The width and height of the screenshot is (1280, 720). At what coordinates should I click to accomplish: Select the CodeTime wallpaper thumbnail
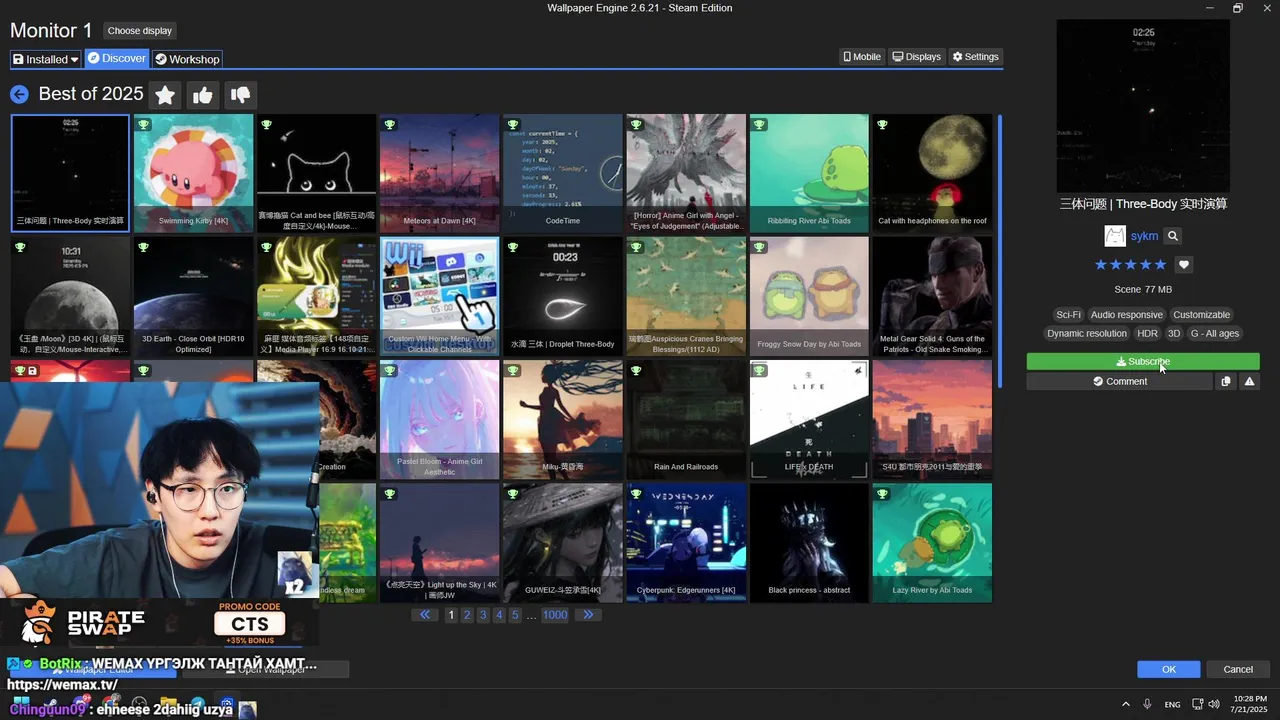(x=563, y=173)
